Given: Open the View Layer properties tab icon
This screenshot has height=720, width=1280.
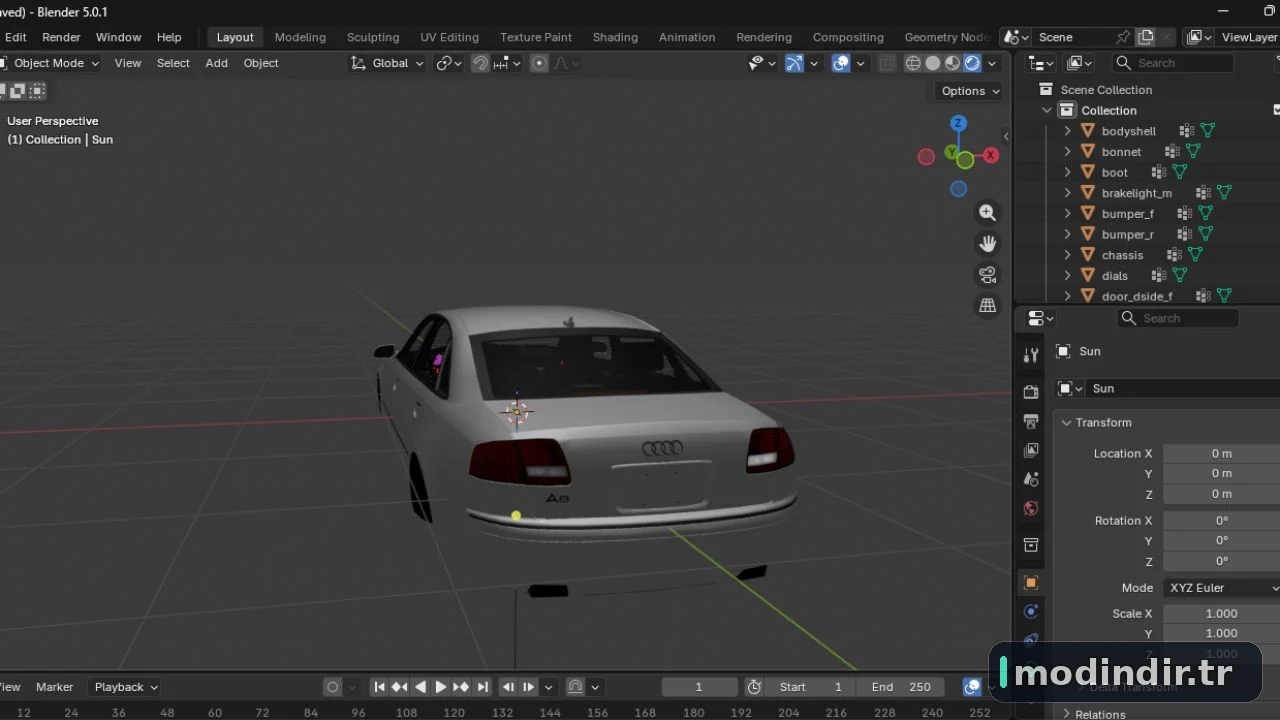Looking at the screenshot, I should [1031, 450].
